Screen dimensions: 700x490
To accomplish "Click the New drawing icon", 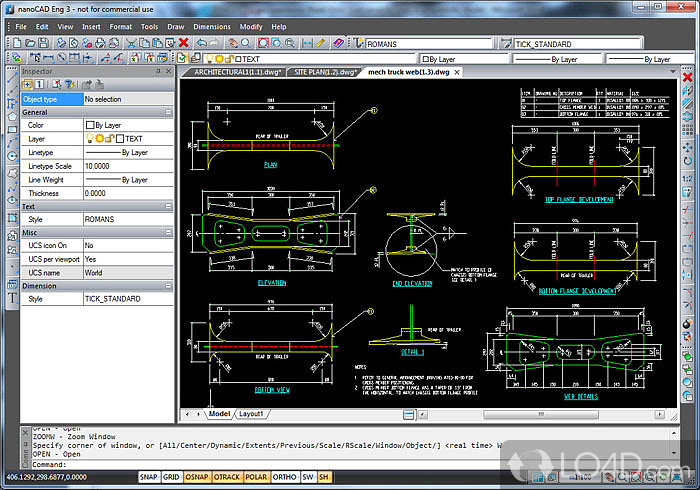I will coord(17,43).
